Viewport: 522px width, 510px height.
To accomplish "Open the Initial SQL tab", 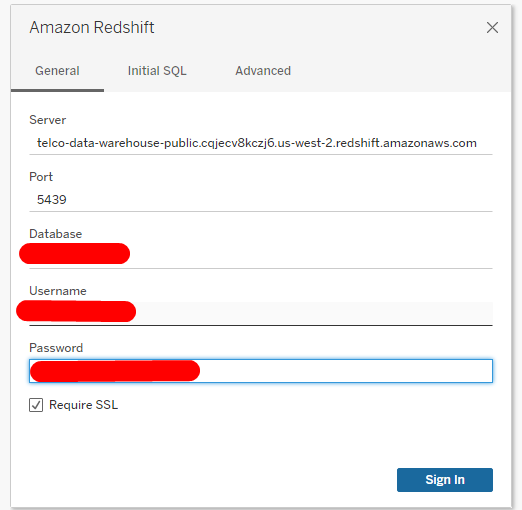I will click(157, 71).
